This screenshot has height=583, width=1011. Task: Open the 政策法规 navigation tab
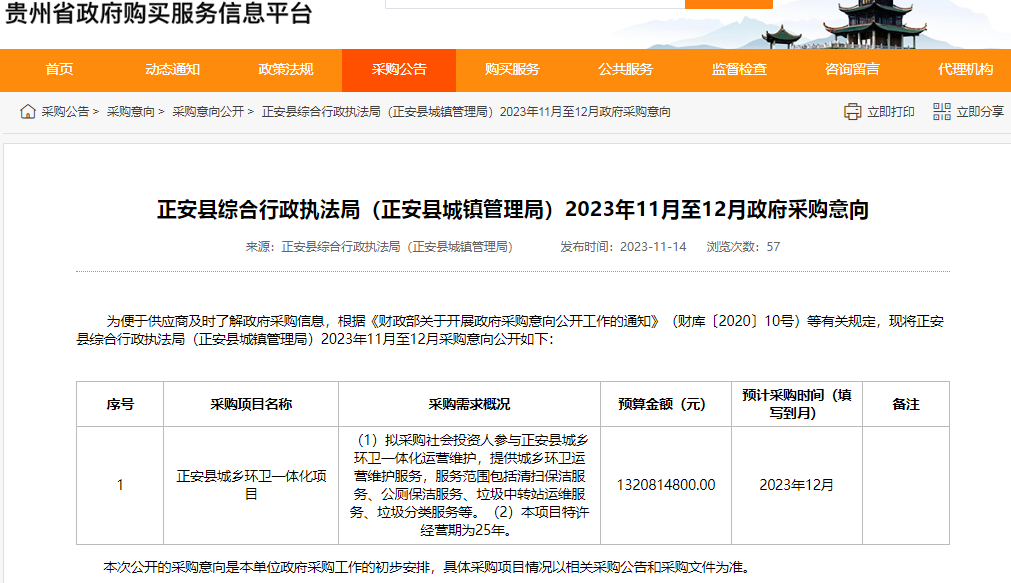(x=286, y=70)
